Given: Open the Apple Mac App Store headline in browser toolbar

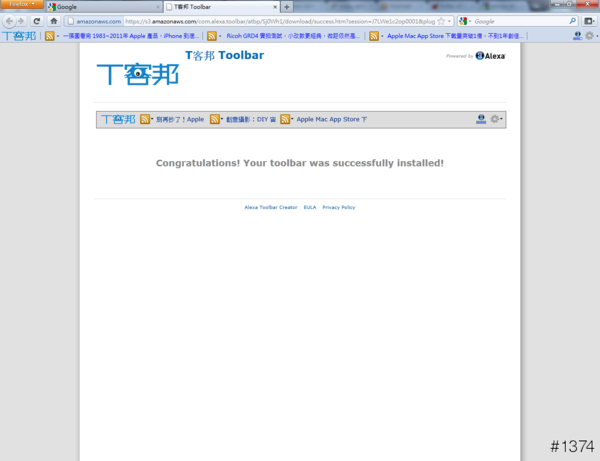Looking at the screenshot, I should 455,36.
